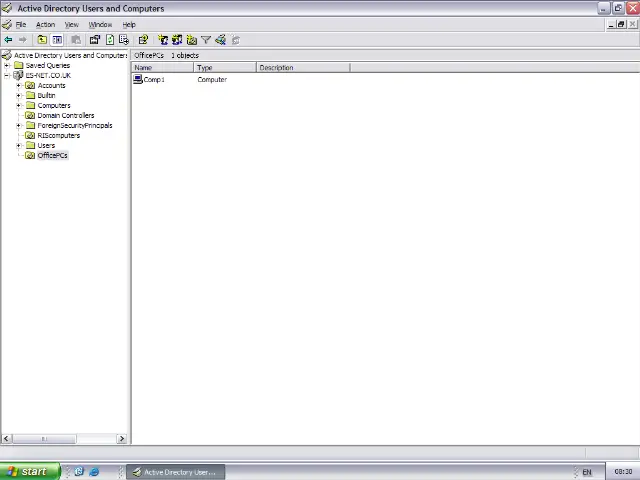Expand the Accounts tree node
This screenshot has width=640, height=480.
tap(18, 86)
